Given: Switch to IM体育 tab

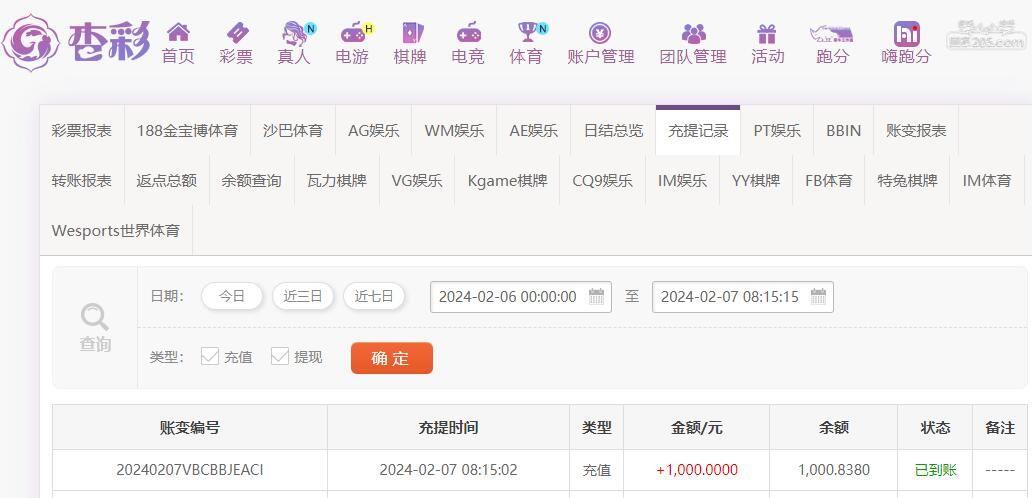Looking at the screenshot, I should point(987,180).
